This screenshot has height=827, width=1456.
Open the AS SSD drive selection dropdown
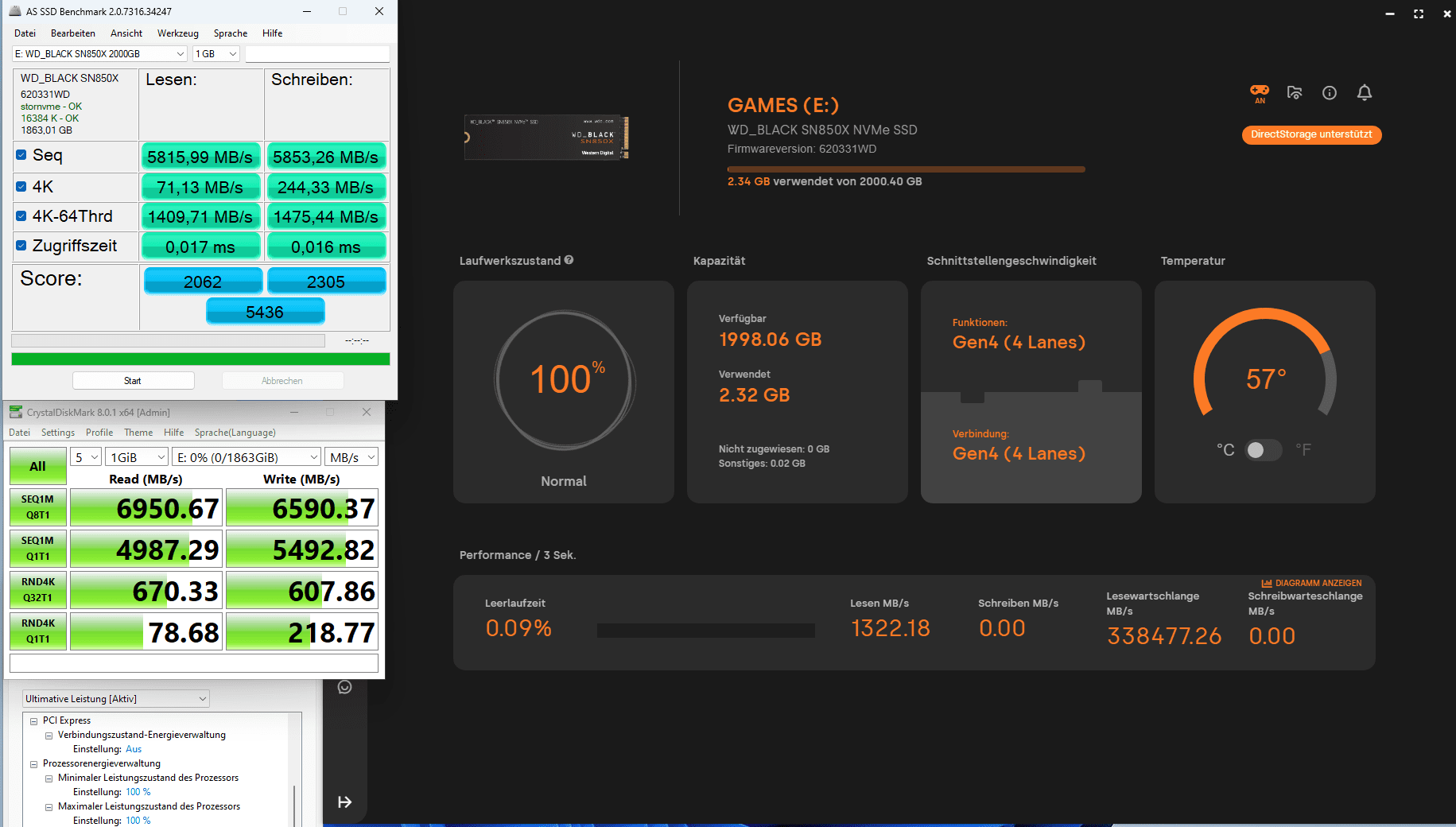[100, 53]
